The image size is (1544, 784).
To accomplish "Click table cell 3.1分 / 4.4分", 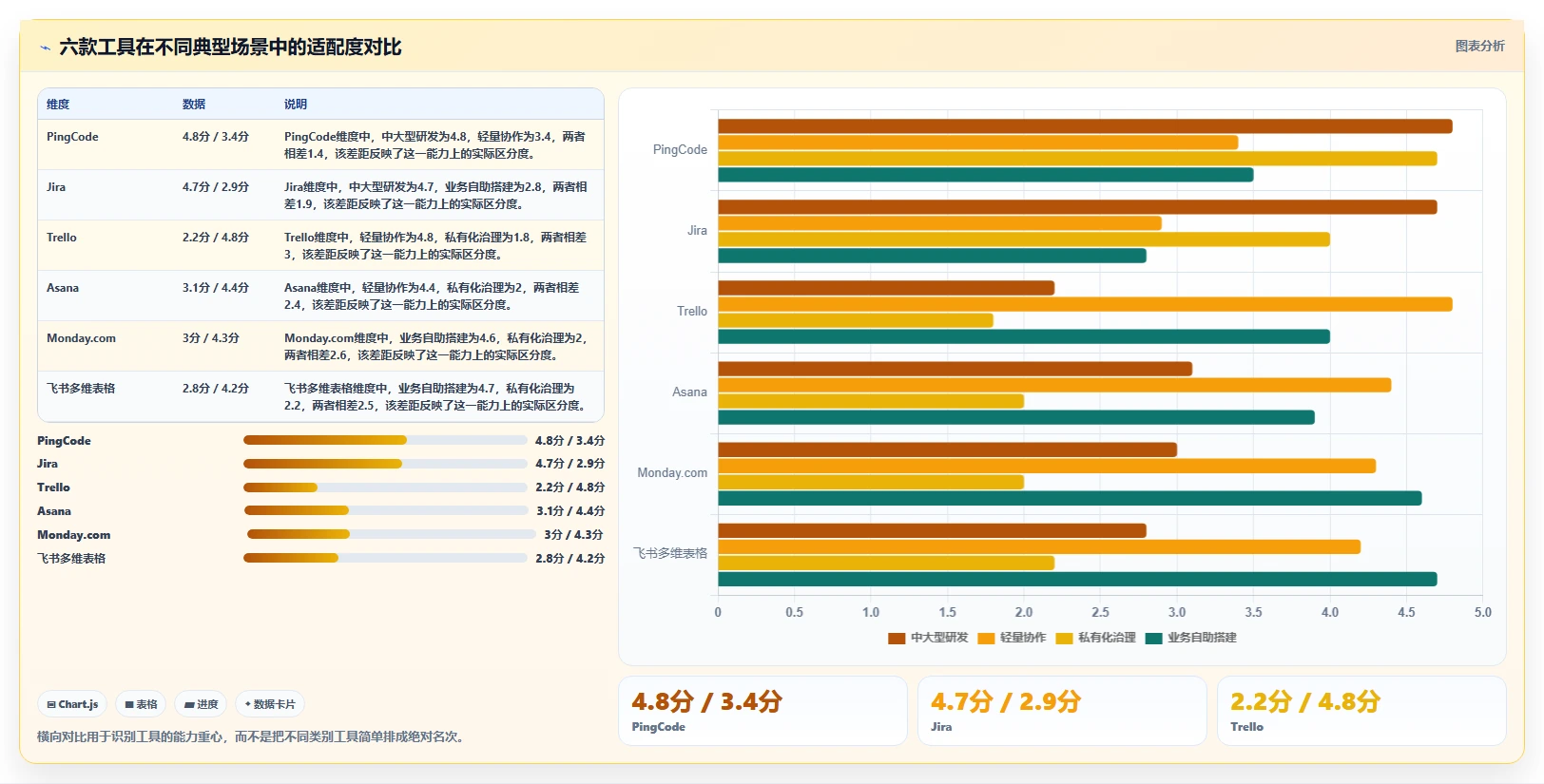I will coord(216,288).
